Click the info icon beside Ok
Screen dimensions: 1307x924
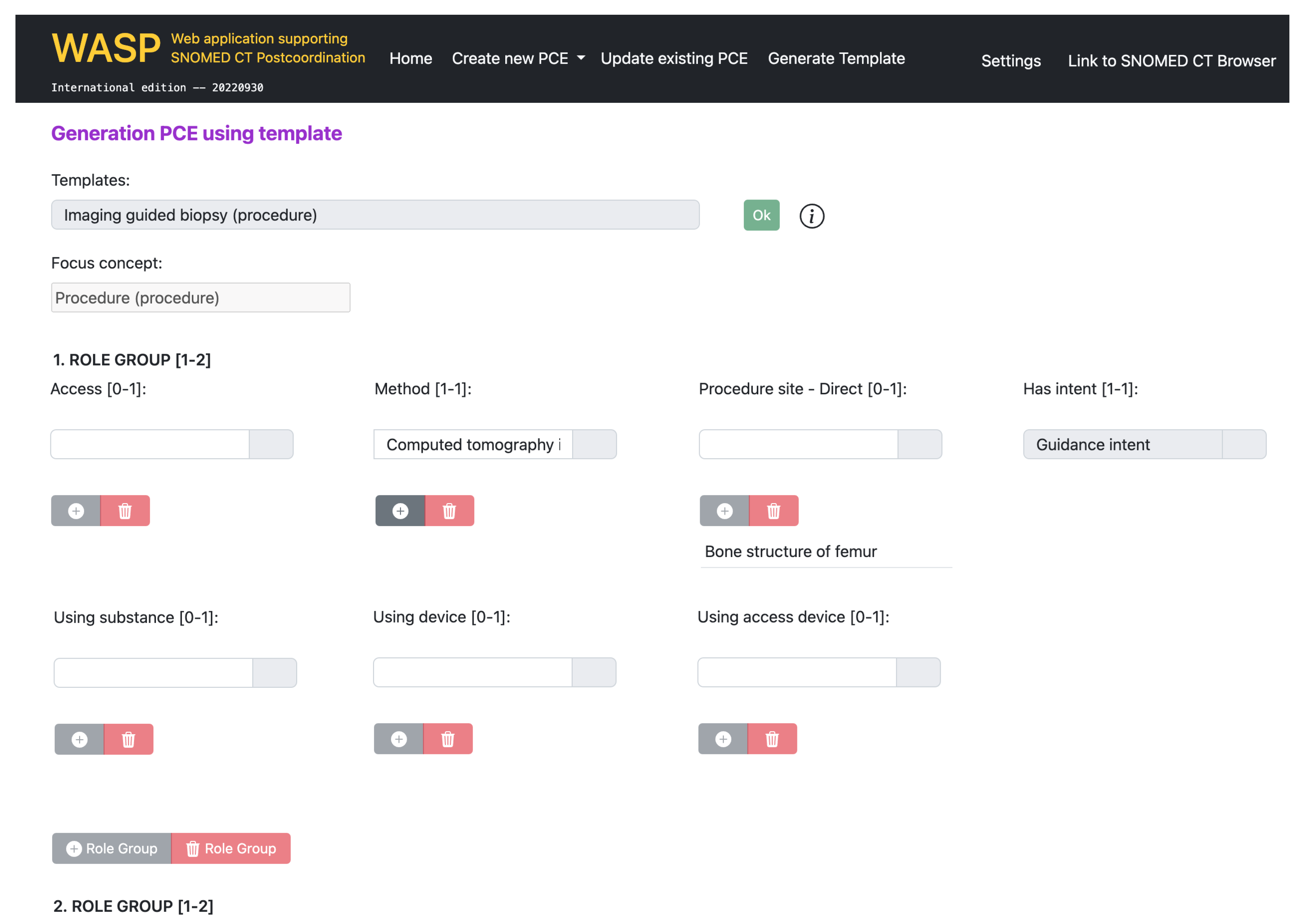(811, 216)
